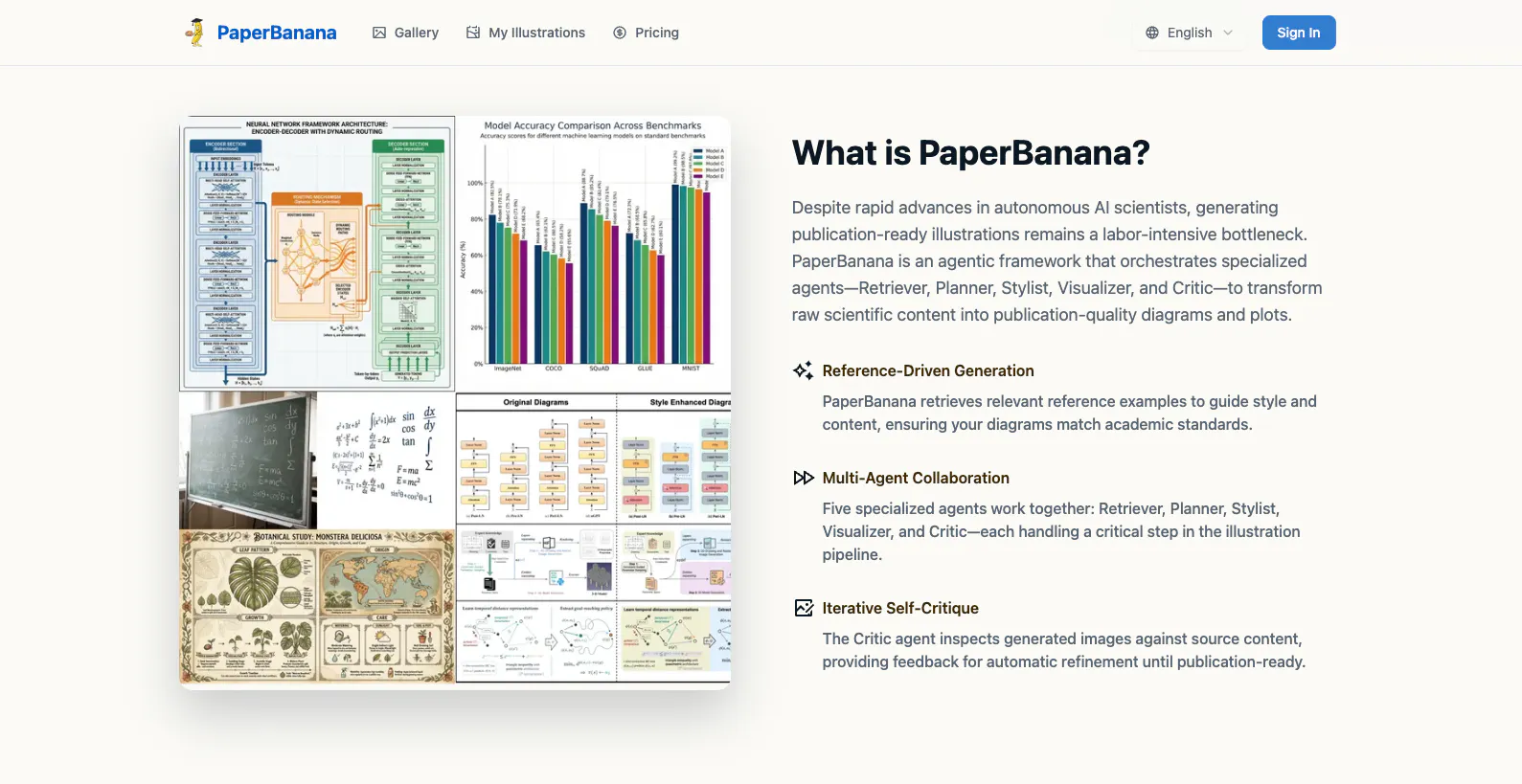Sign in with the blue button

(1299, 33)
